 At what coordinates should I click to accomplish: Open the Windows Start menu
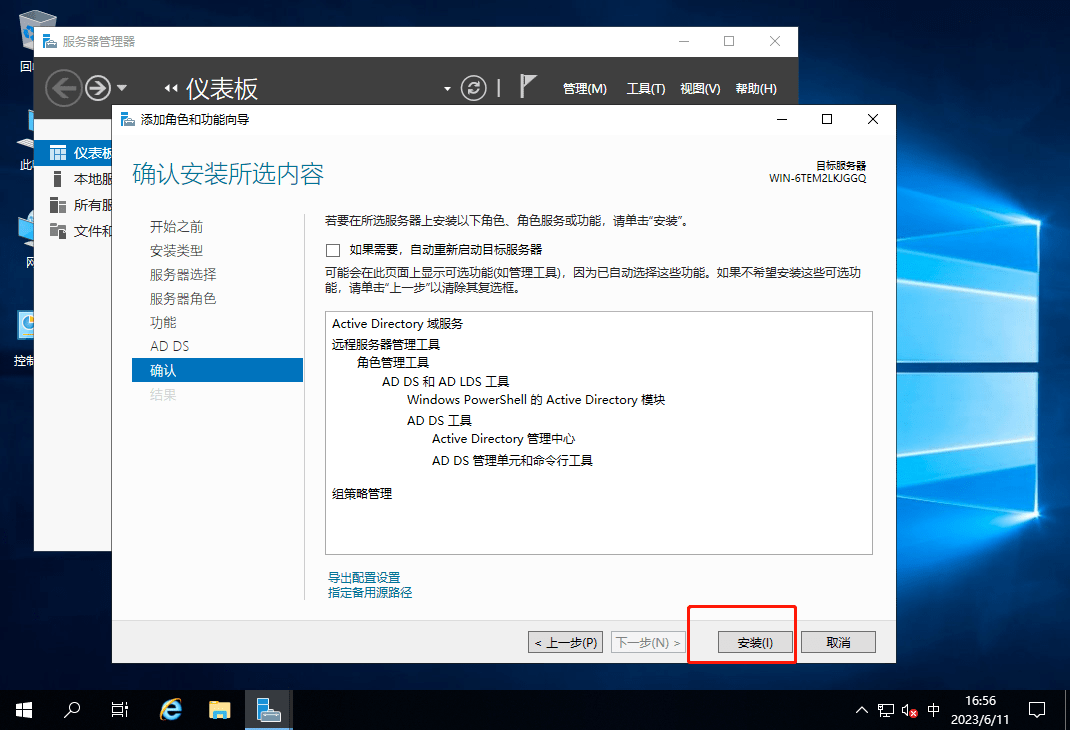pos(24,710)
